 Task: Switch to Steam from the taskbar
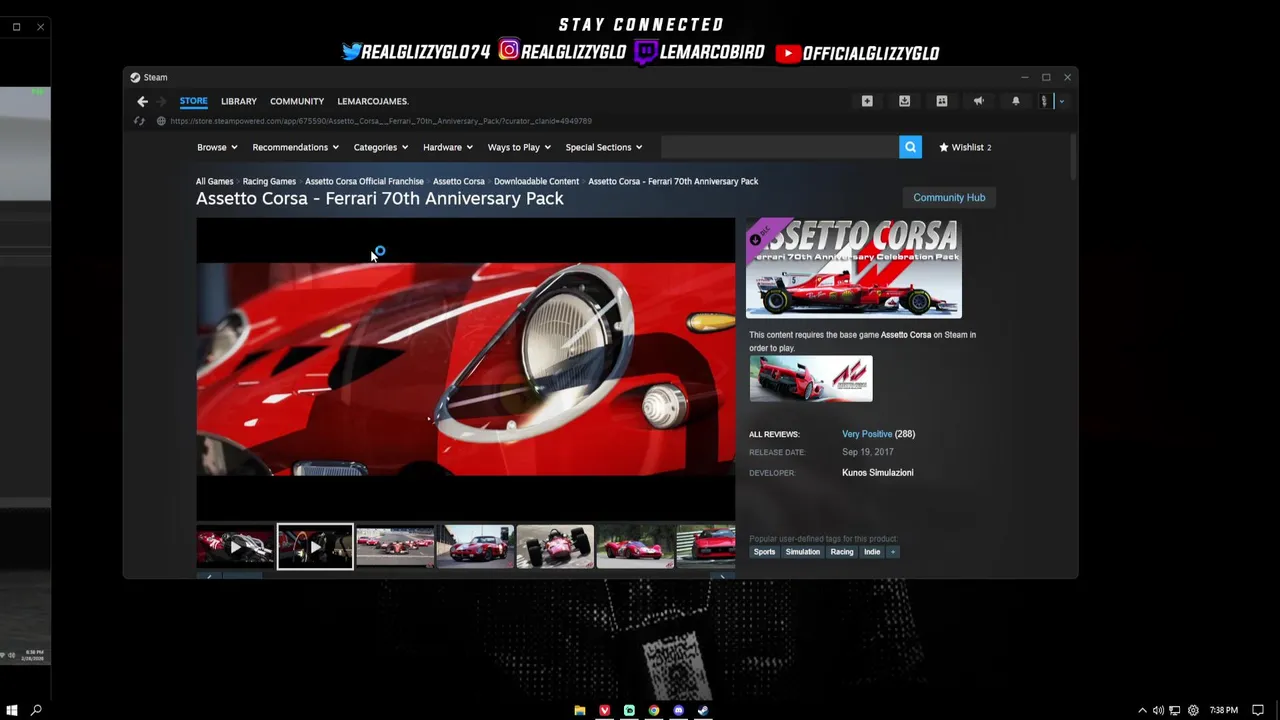point(703,710)
